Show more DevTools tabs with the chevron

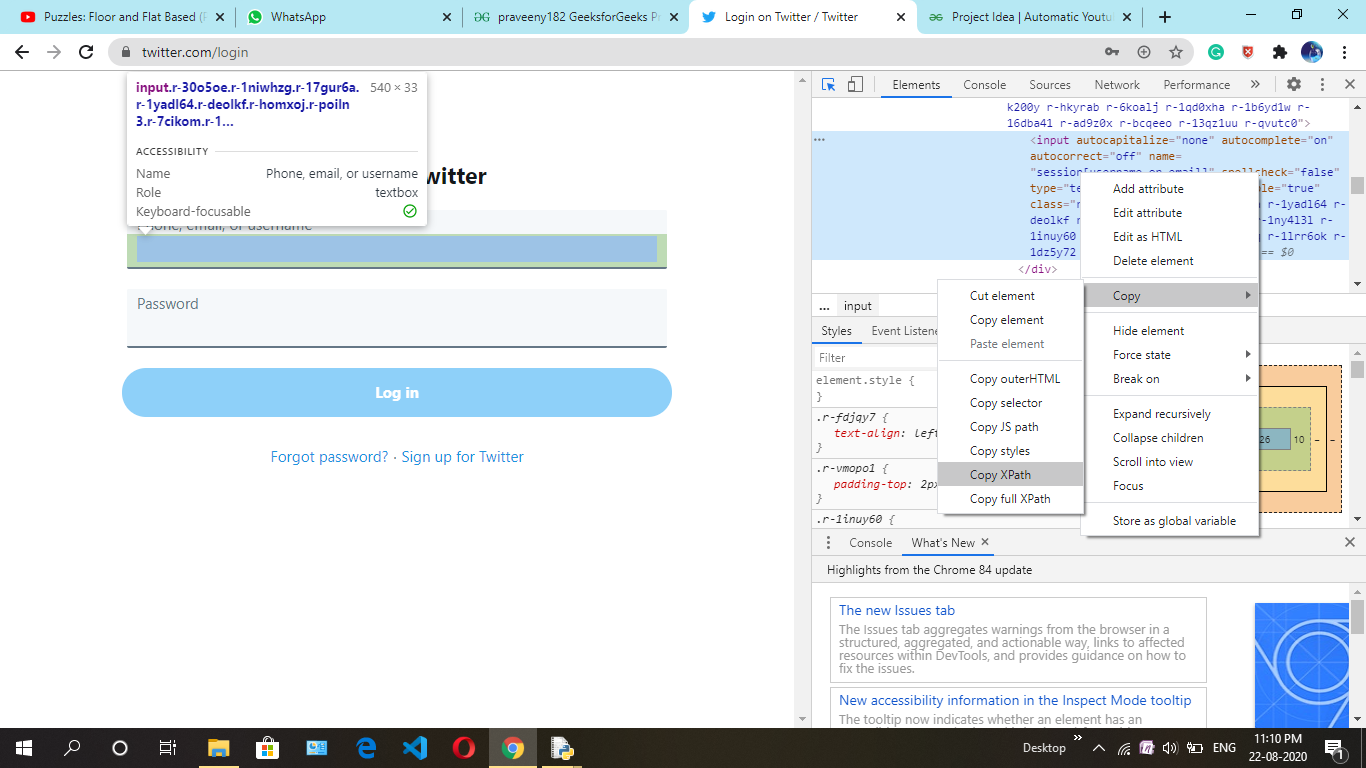point(1255,85)
